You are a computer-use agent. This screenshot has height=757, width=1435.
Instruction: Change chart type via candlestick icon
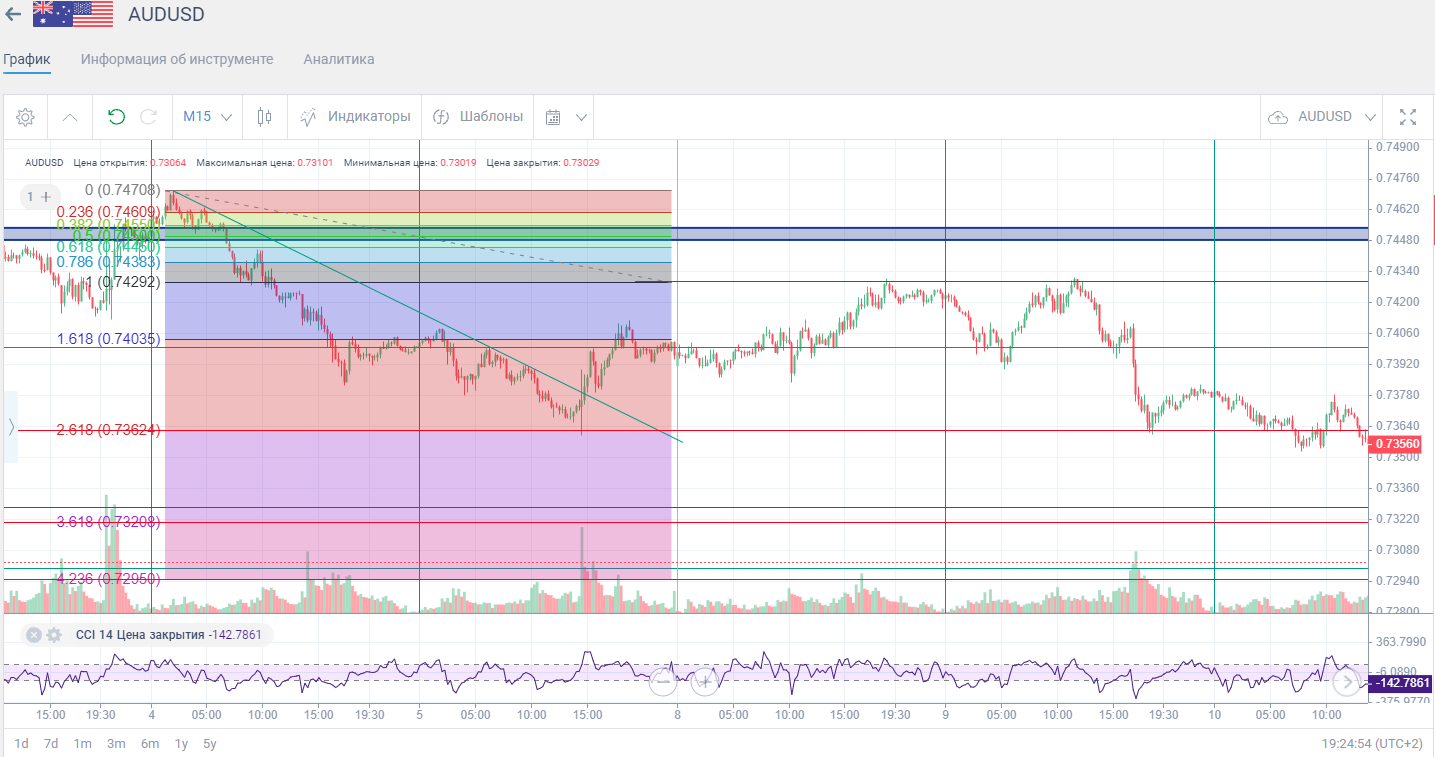264,117
